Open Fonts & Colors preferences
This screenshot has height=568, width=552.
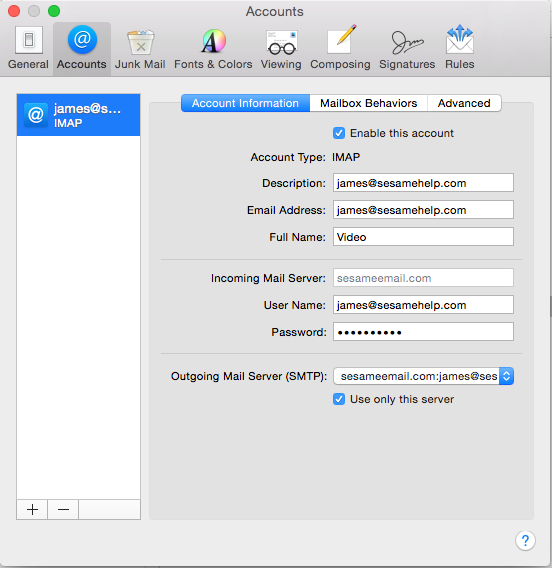213,48
